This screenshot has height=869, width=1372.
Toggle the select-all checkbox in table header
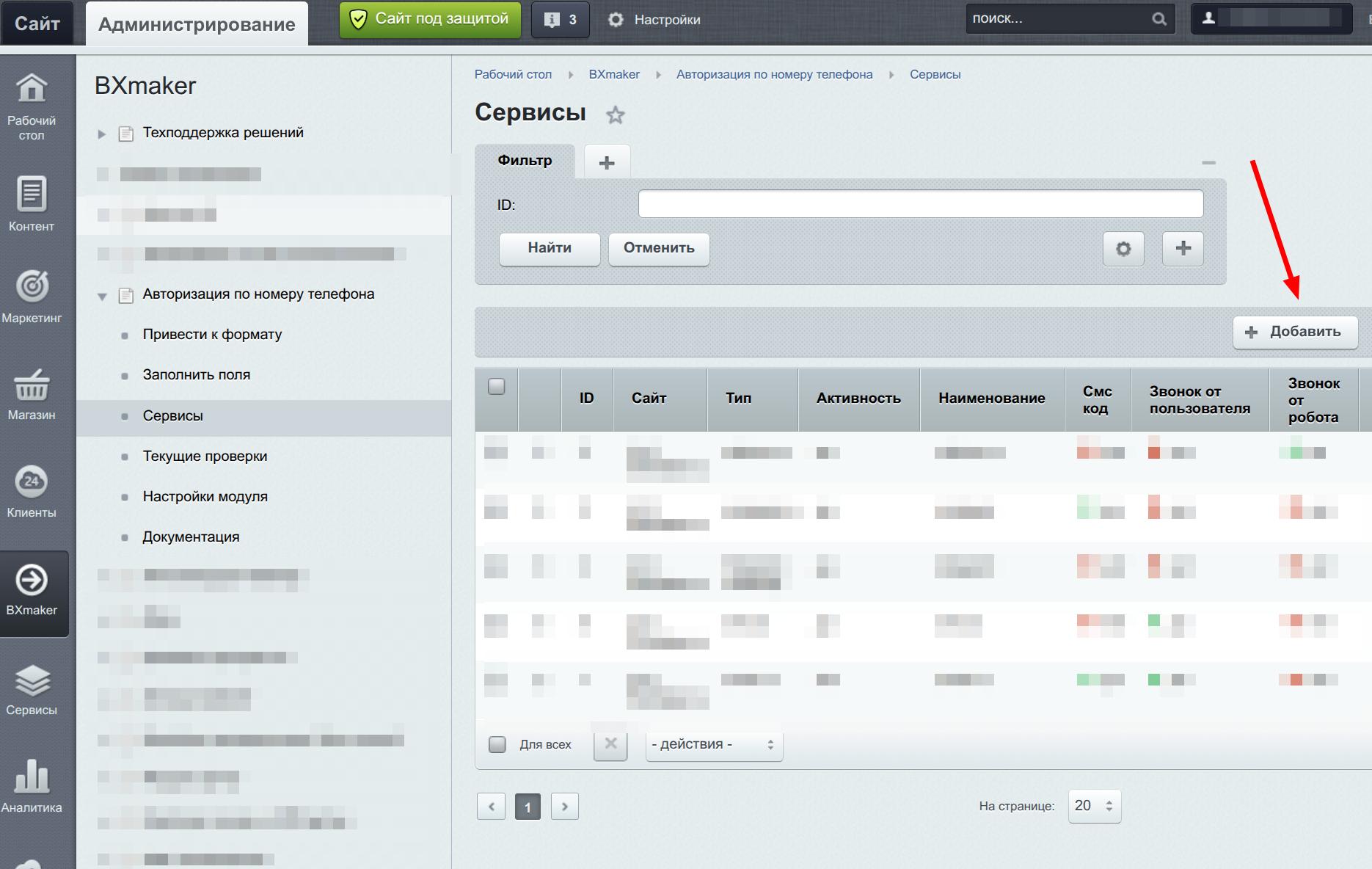click(497, 386)
